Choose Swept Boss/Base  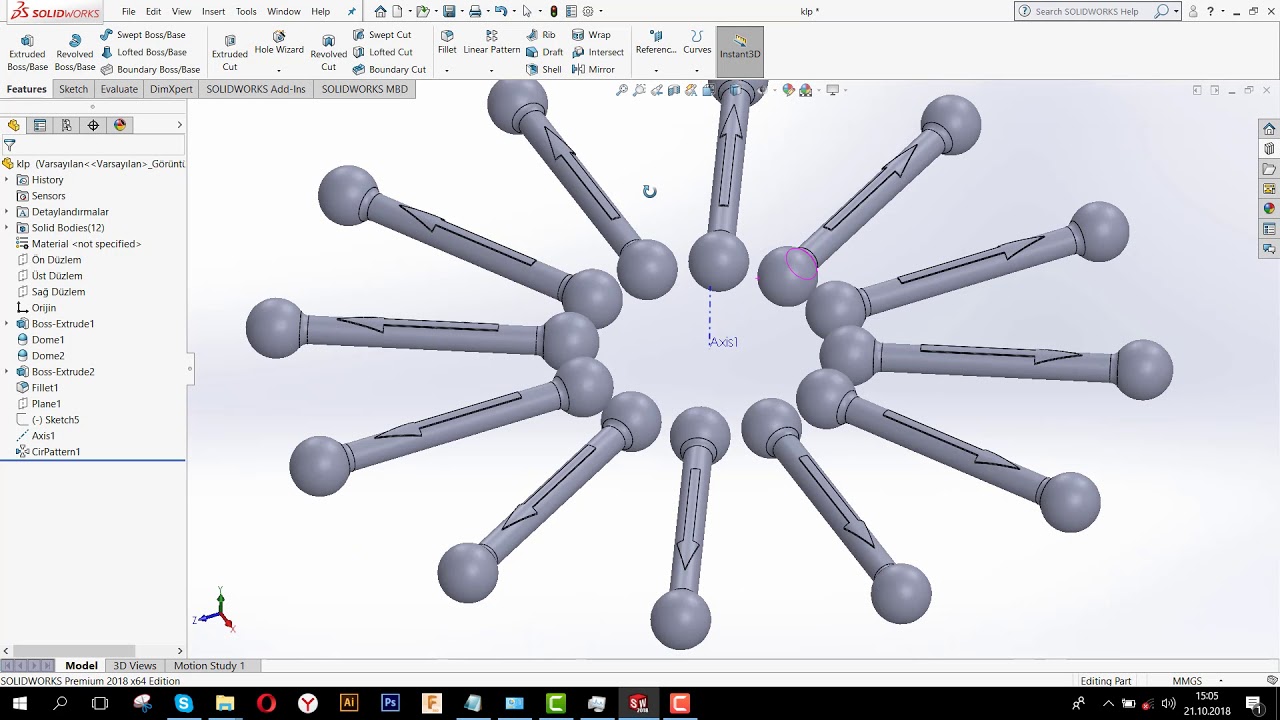[x=142, y=35]
